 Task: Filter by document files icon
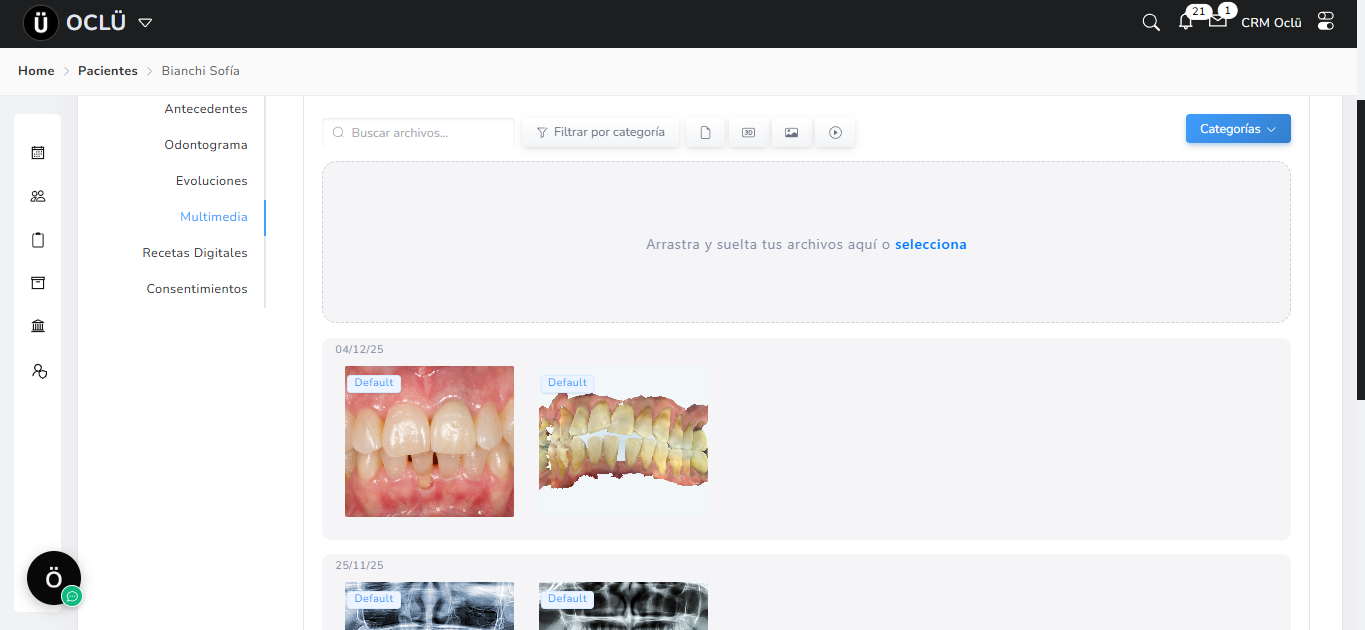pos(705,132)
